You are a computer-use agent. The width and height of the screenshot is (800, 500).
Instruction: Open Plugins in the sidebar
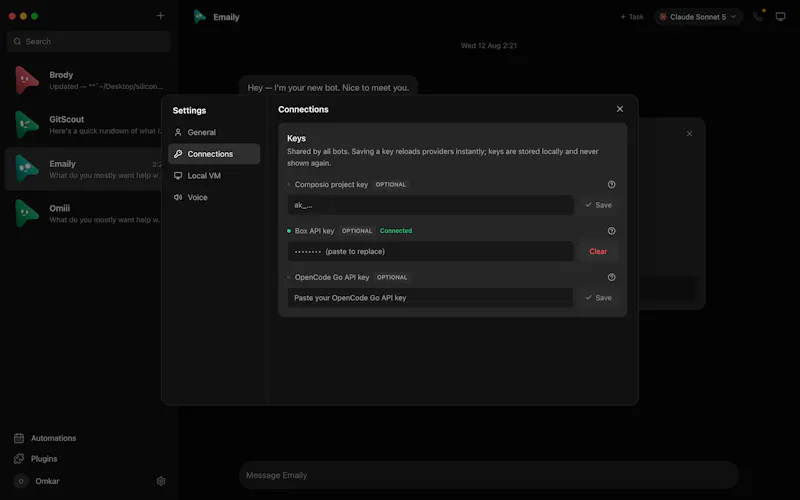tap(44, 459)
